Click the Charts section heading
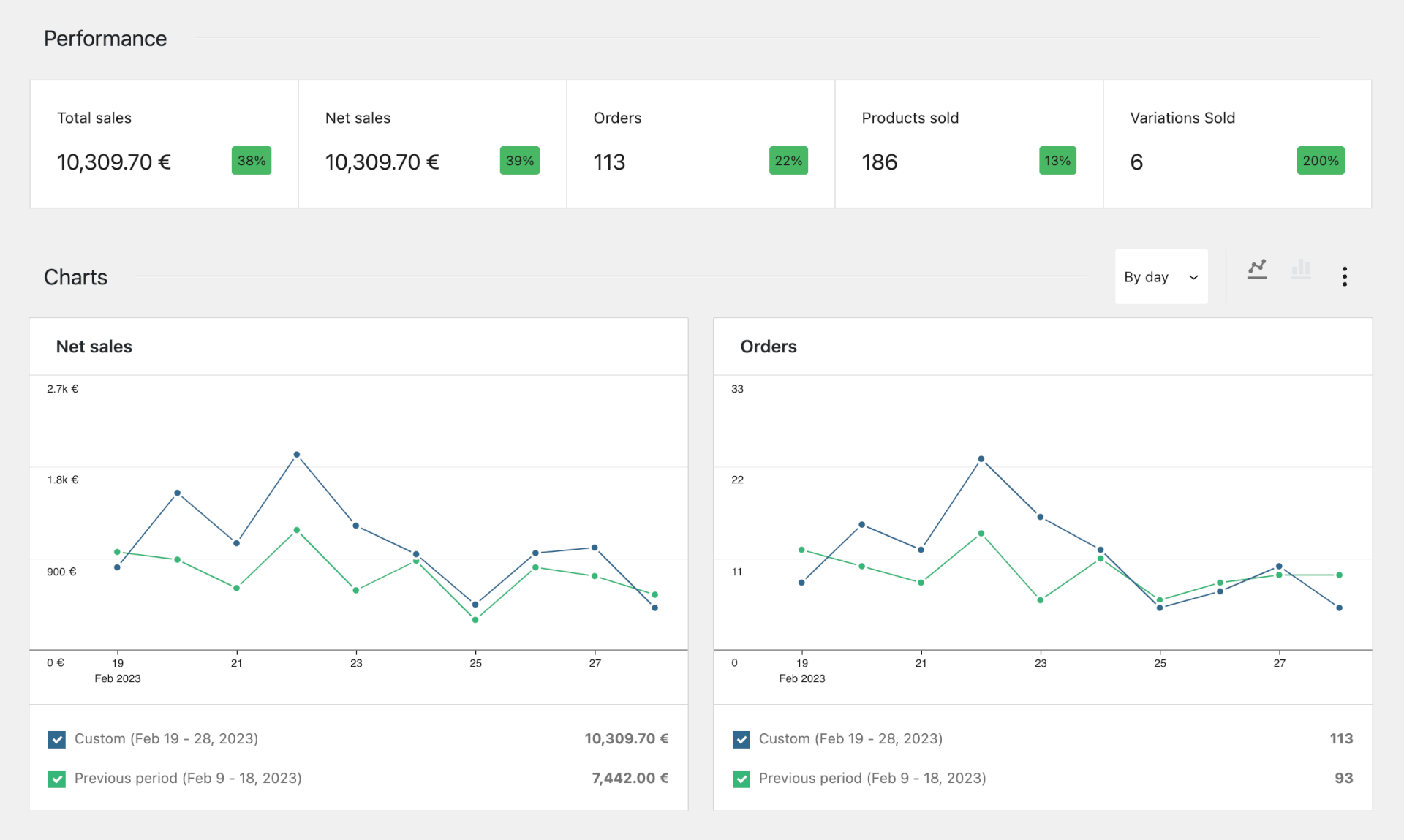Image resolution: width=1404 pixels, height=840 pixels. [75, 277]
